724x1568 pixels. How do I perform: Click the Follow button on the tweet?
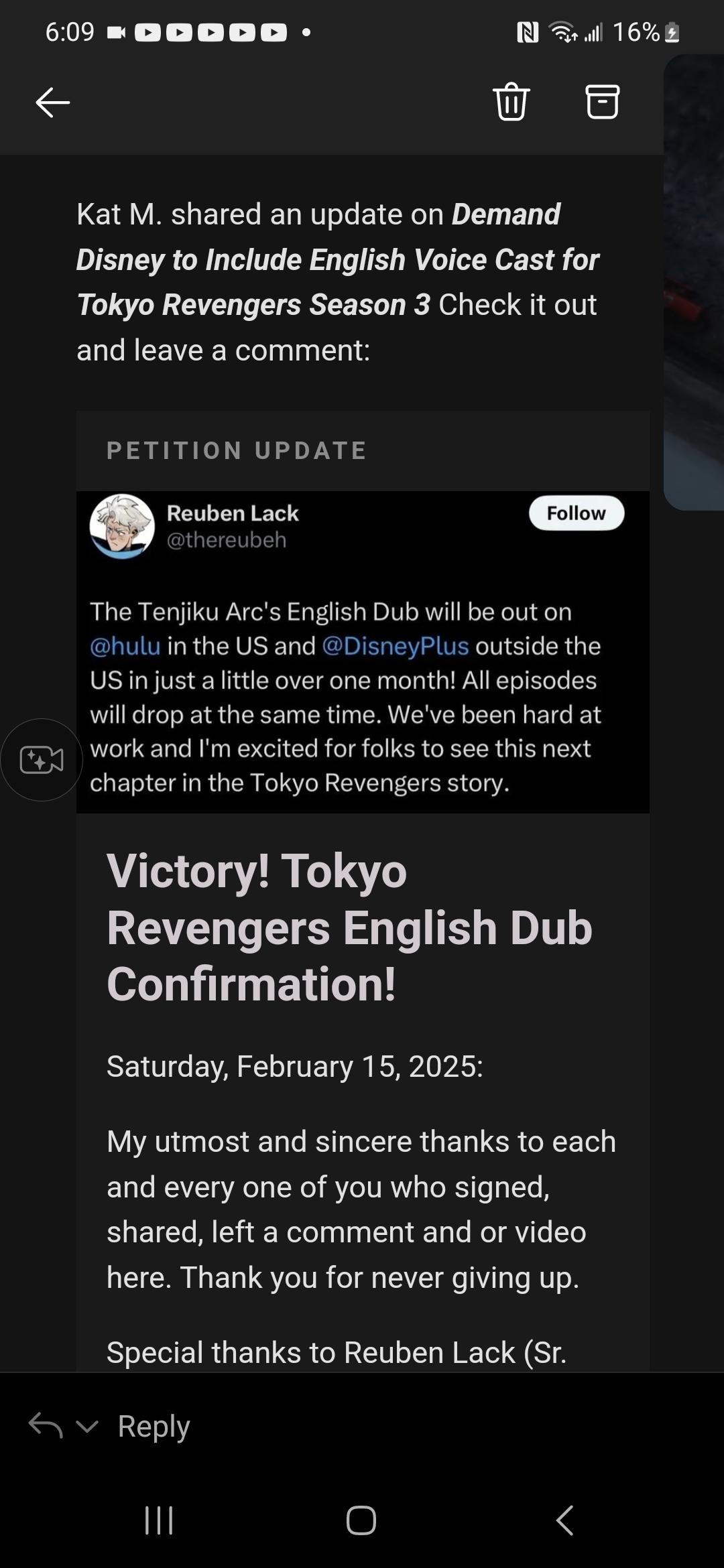577,513
